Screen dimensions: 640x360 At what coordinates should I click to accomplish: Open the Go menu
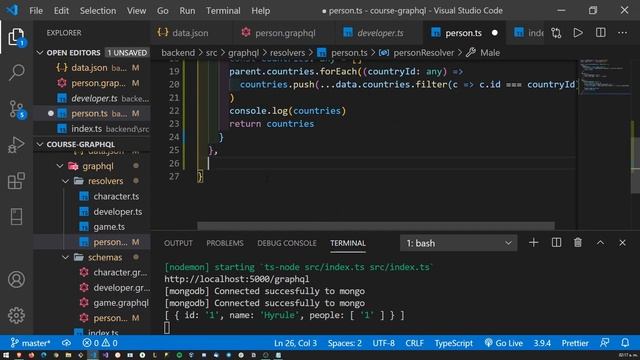[x=162, y=11]
